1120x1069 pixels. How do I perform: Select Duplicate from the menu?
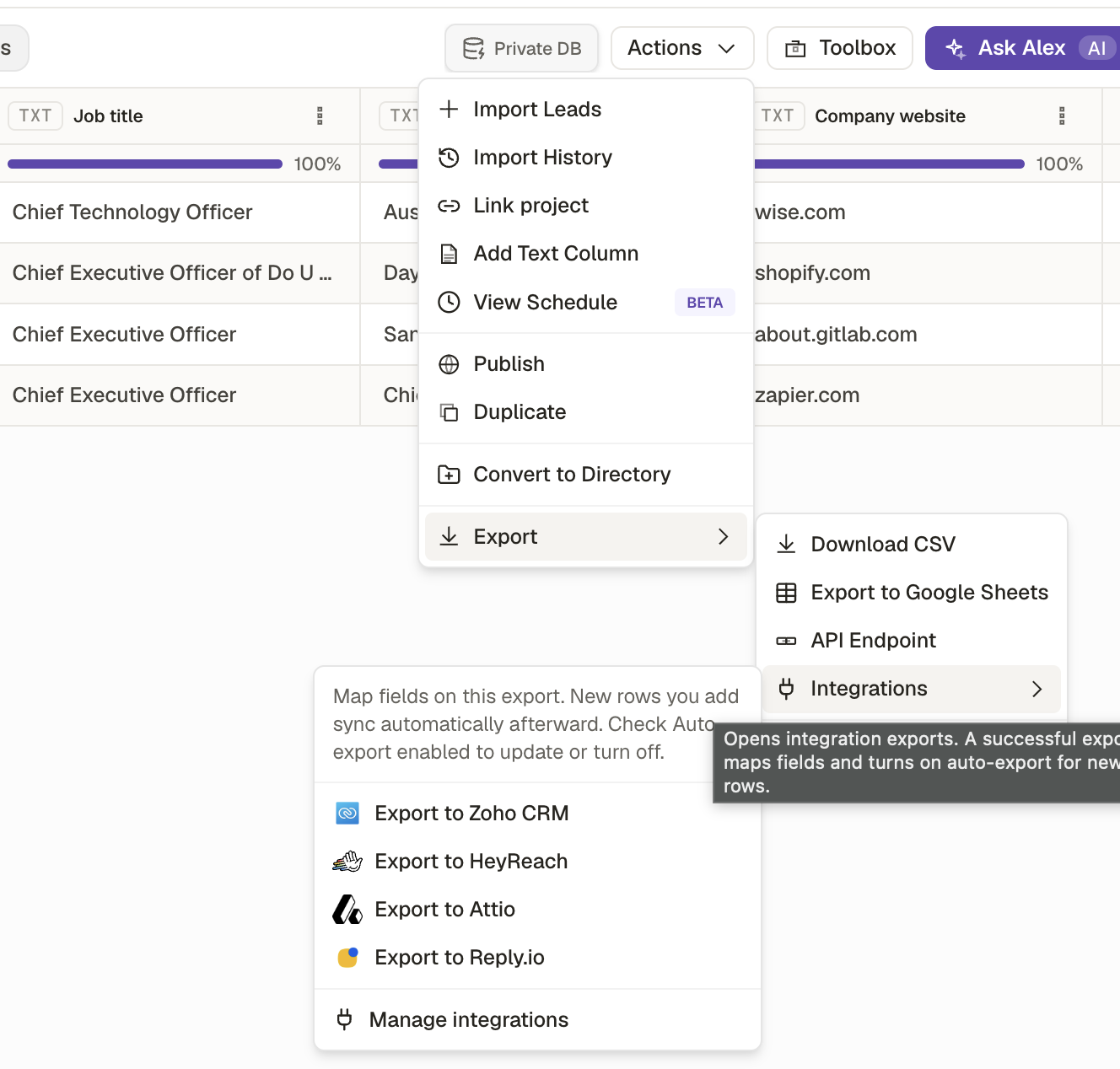[x=585, y=412]
